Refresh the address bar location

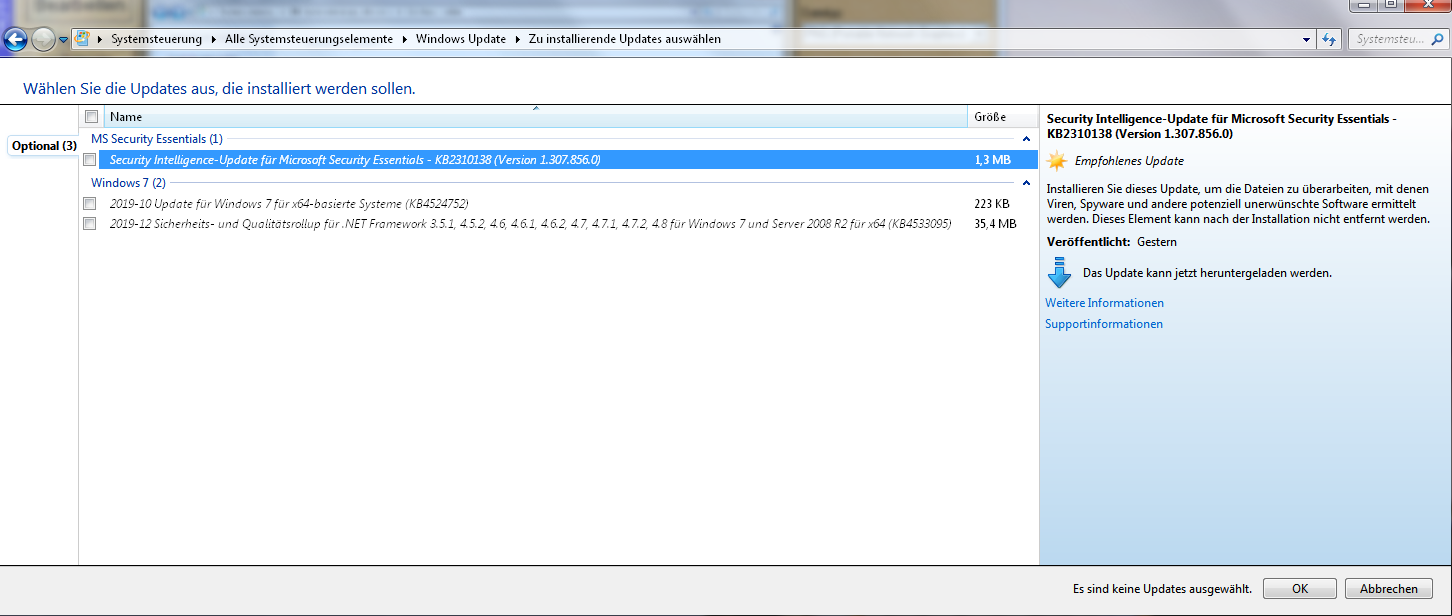[x=1329, y=39]
